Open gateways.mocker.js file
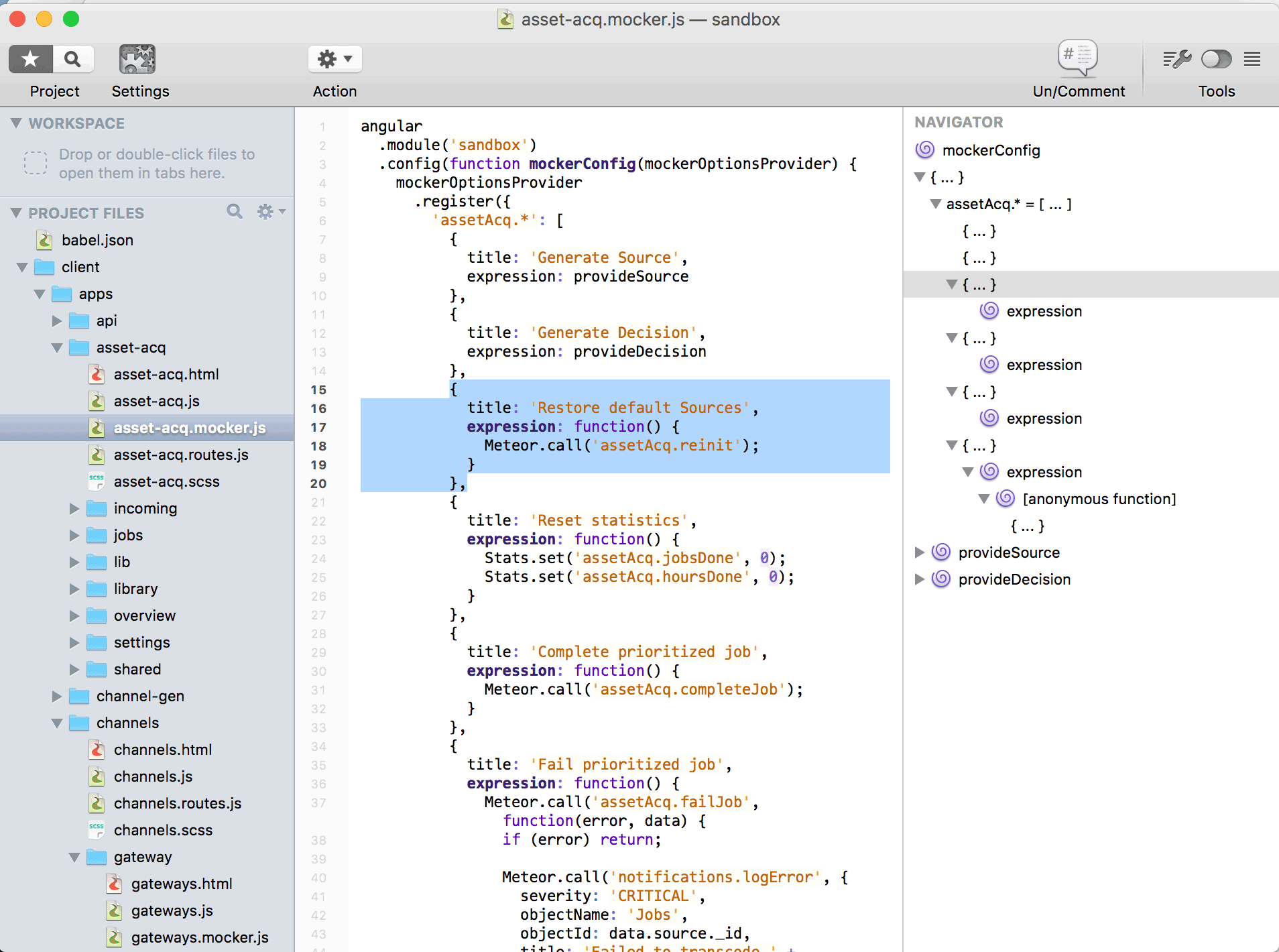This screenshot has height=952, width=1279. (x=200, y=937)
